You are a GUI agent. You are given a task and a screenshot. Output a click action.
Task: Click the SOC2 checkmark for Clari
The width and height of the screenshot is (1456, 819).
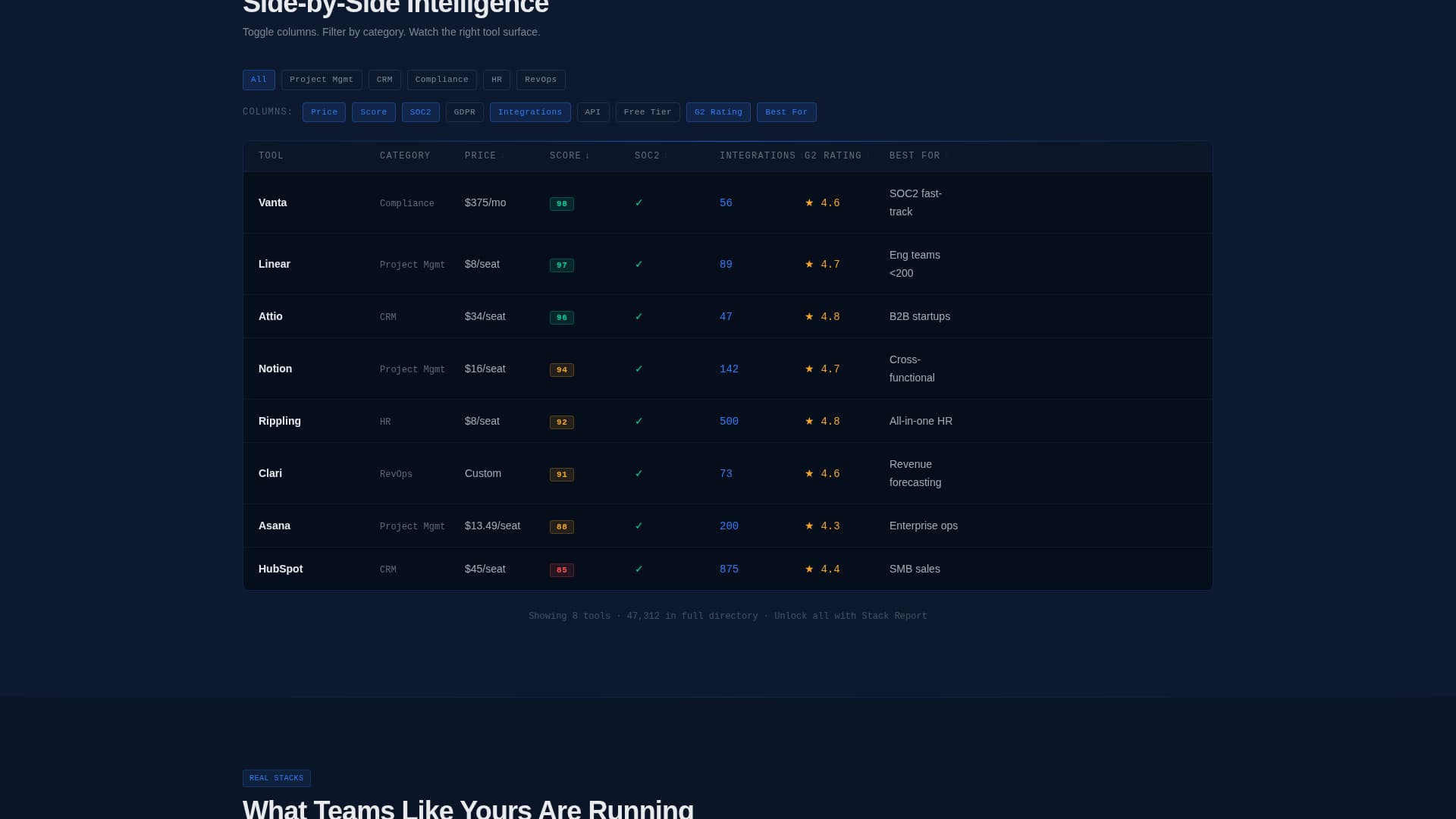pos(639,473)
